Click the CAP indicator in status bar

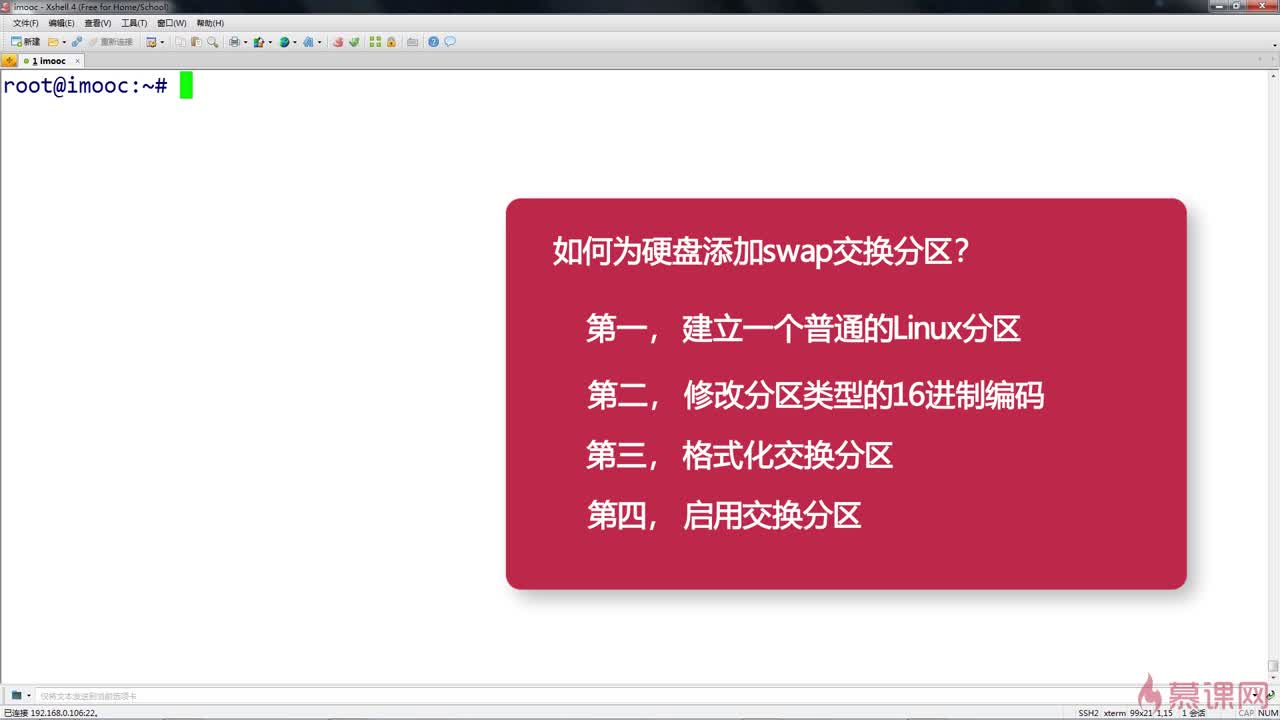click(1246, 713)
